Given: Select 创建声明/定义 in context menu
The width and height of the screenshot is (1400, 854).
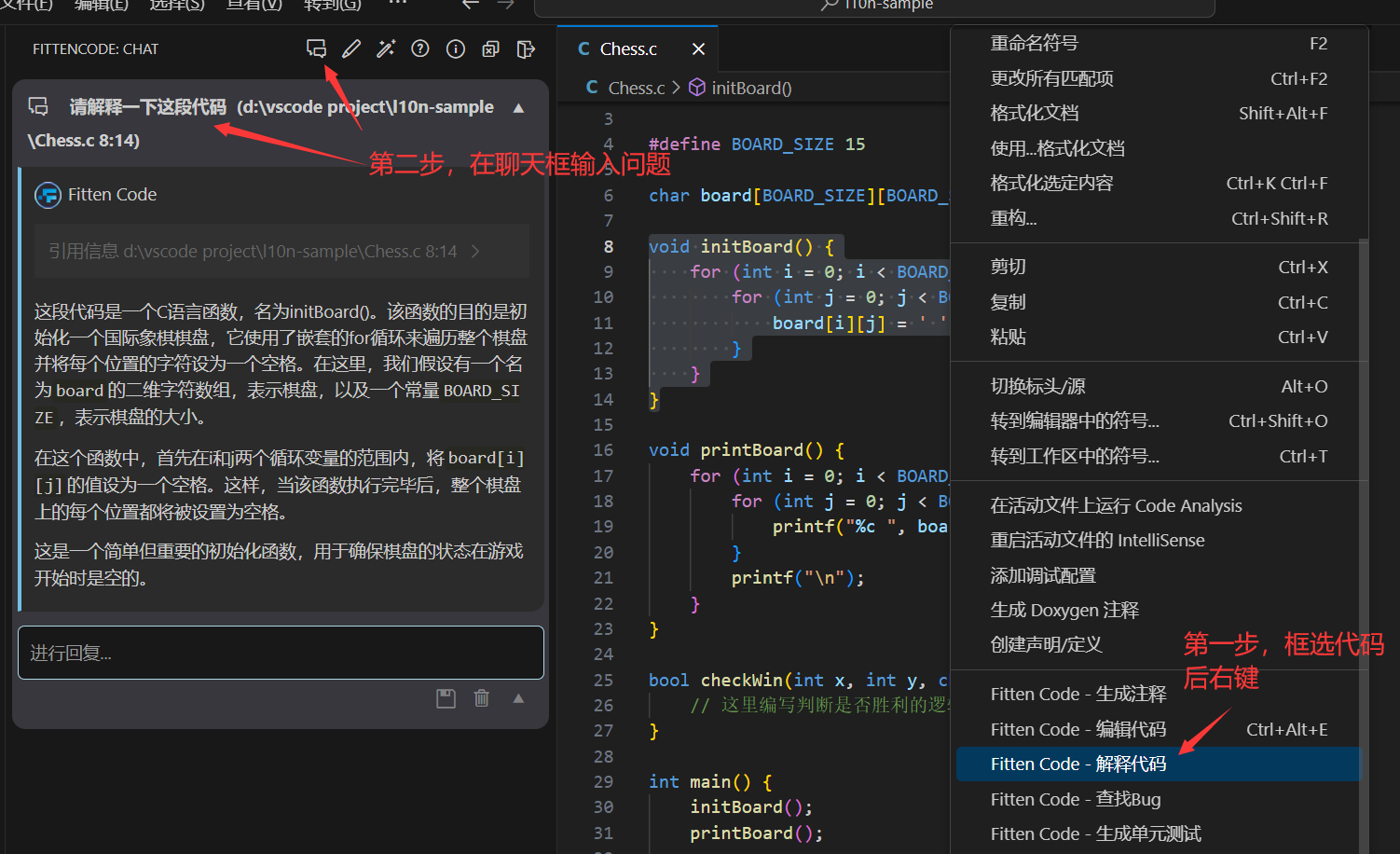Looking at the screenshot, I should [1159, 644].
